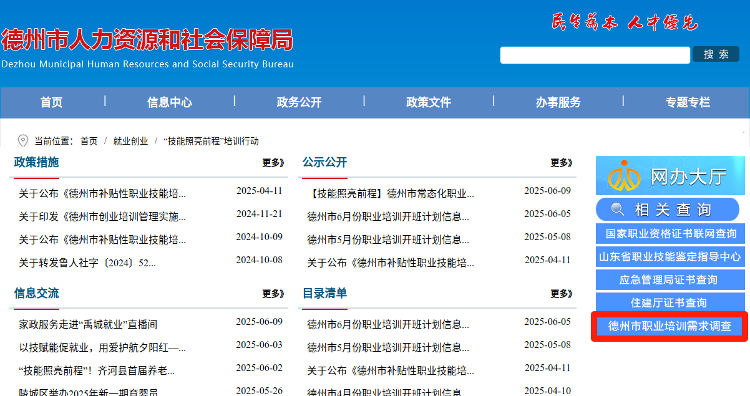Open 目录清单 article dated 2025-04-11

pyautogui.click(x=391, y=371)
